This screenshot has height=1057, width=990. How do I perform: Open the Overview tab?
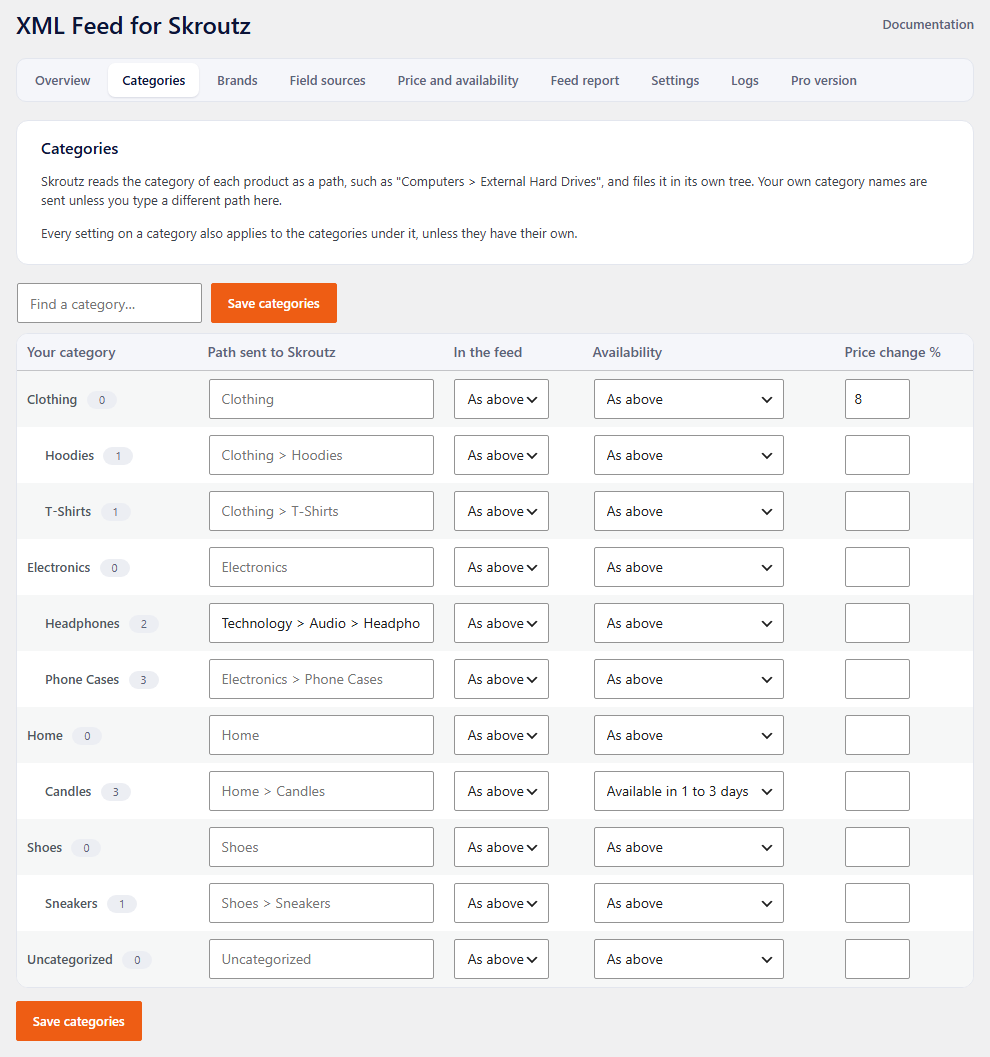[62, 80]
